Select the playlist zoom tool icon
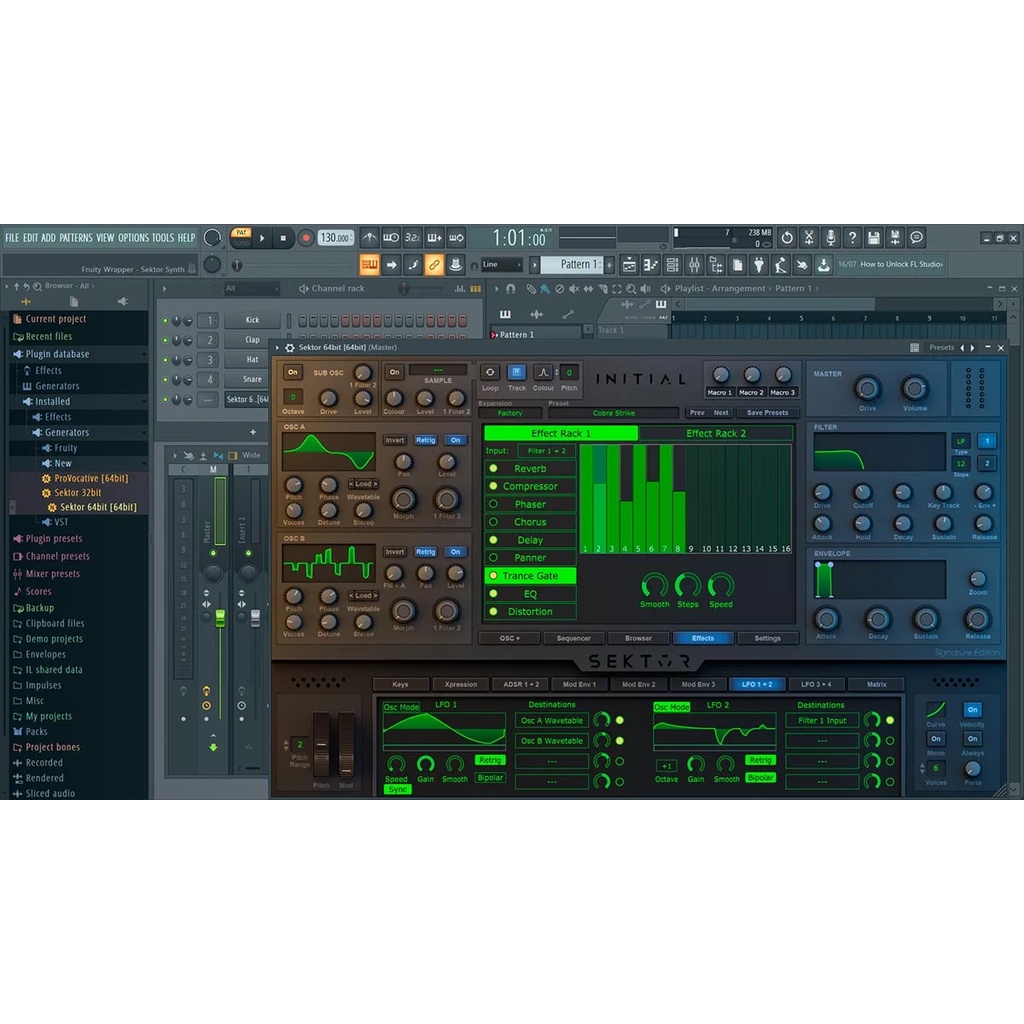The height and width of the screenshot is (1024, 1024). (x=630, y=288)
